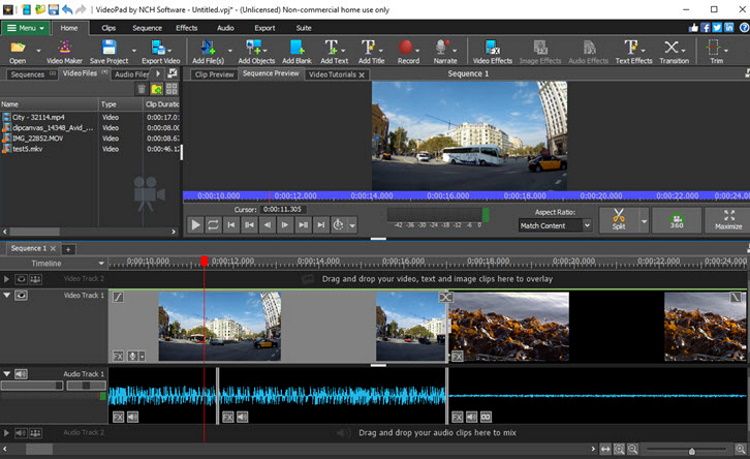Adjust Audio Track 1 pan slider
The image size is (750, 459).
click(86, 385)
